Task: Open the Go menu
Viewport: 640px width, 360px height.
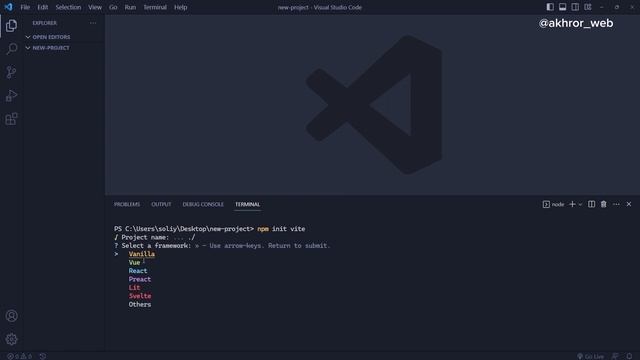Action: (113, 7)
